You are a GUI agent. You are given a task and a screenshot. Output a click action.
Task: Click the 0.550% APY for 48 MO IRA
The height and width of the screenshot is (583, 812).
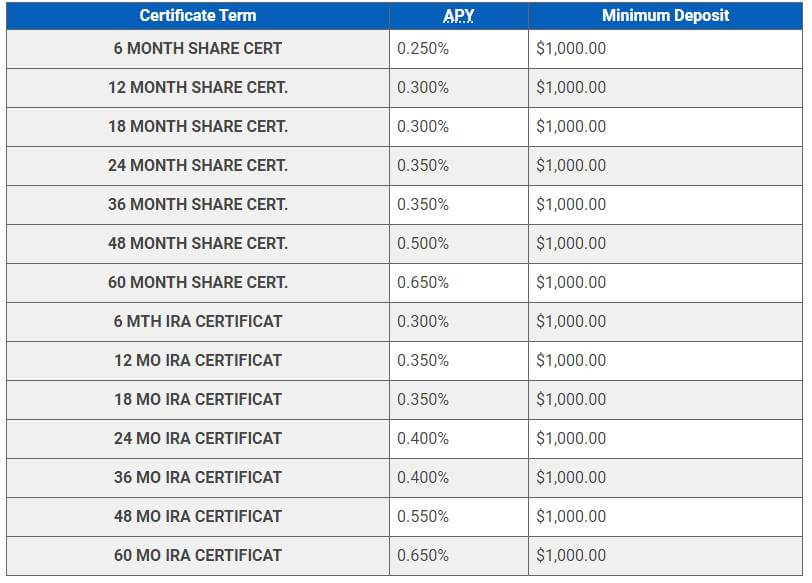click(x=423, y=516)
